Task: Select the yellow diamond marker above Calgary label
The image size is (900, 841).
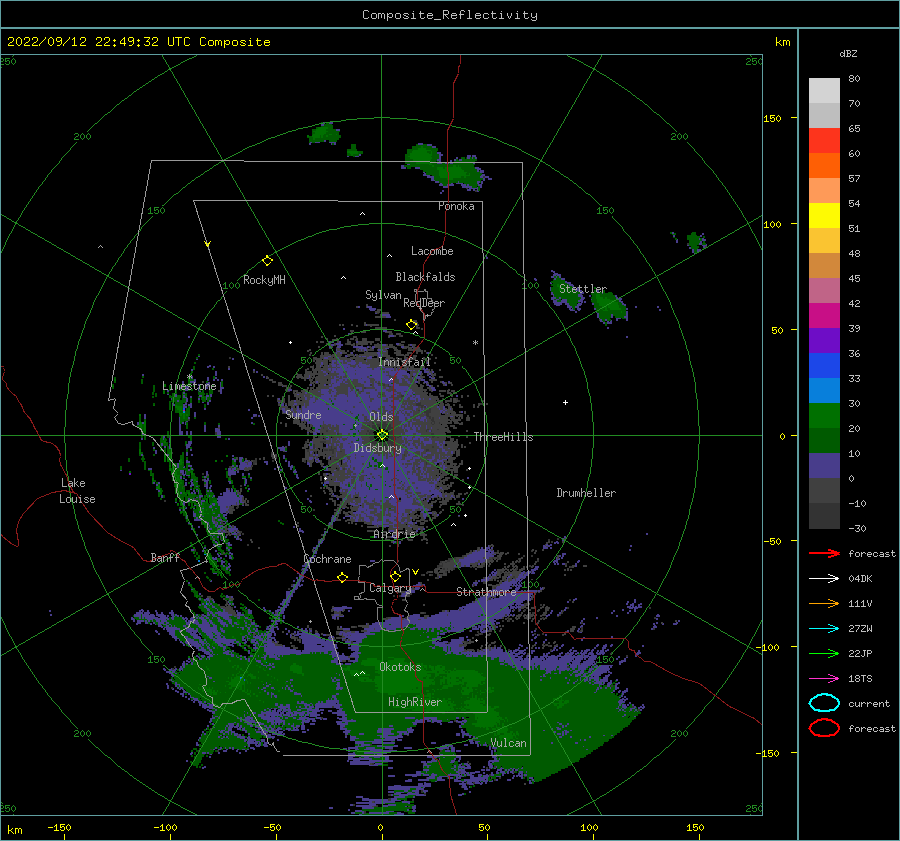Action: (395, 576)
